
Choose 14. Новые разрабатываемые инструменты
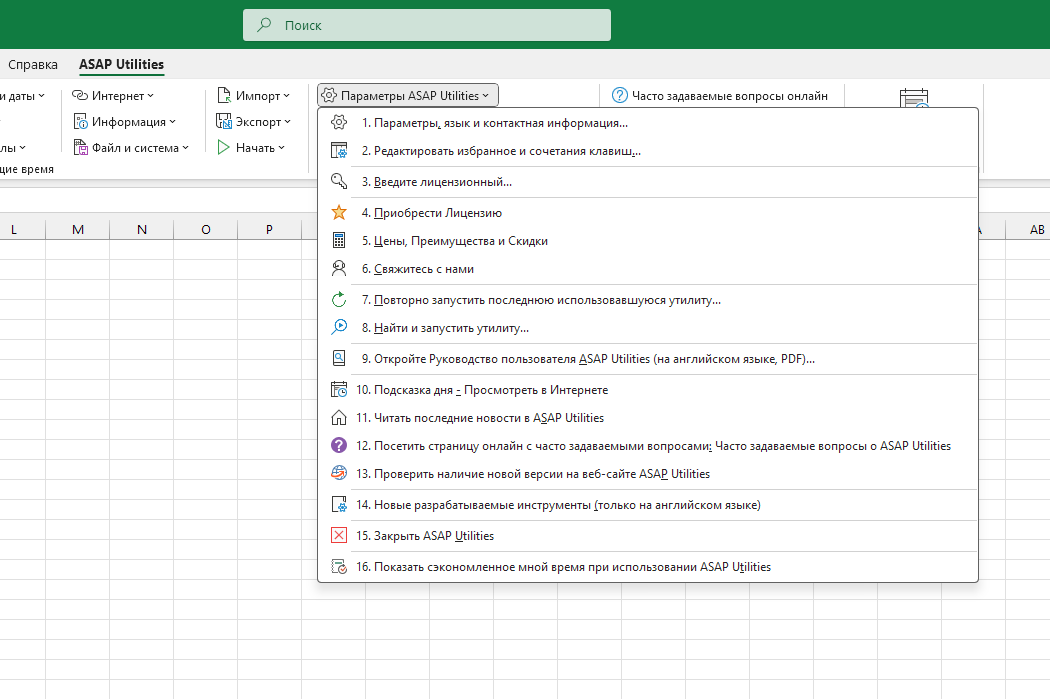[x=648, y=505]
